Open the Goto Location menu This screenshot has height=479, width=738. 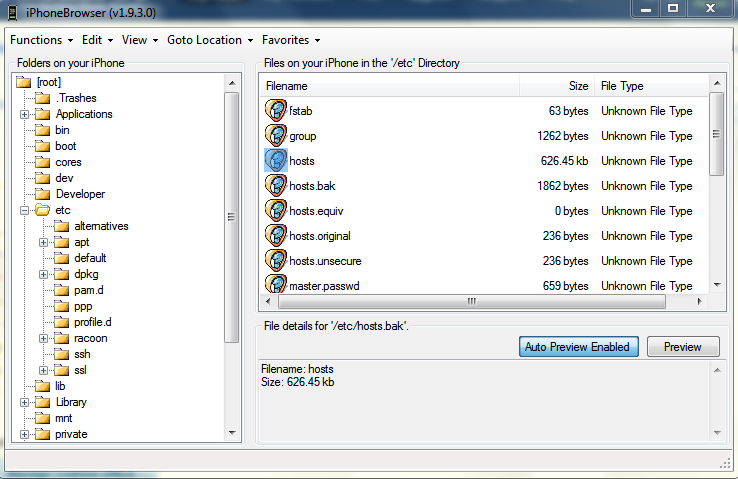click(210, 40)
